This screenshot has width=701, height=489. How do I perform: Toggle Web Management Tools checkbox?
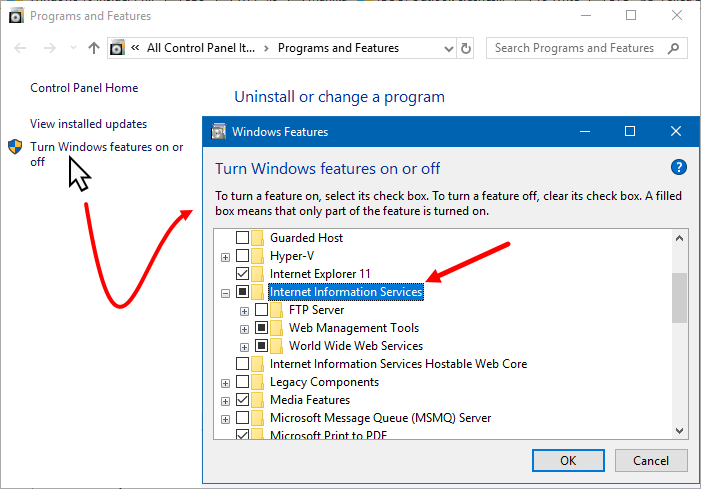(x=262, y=328)
